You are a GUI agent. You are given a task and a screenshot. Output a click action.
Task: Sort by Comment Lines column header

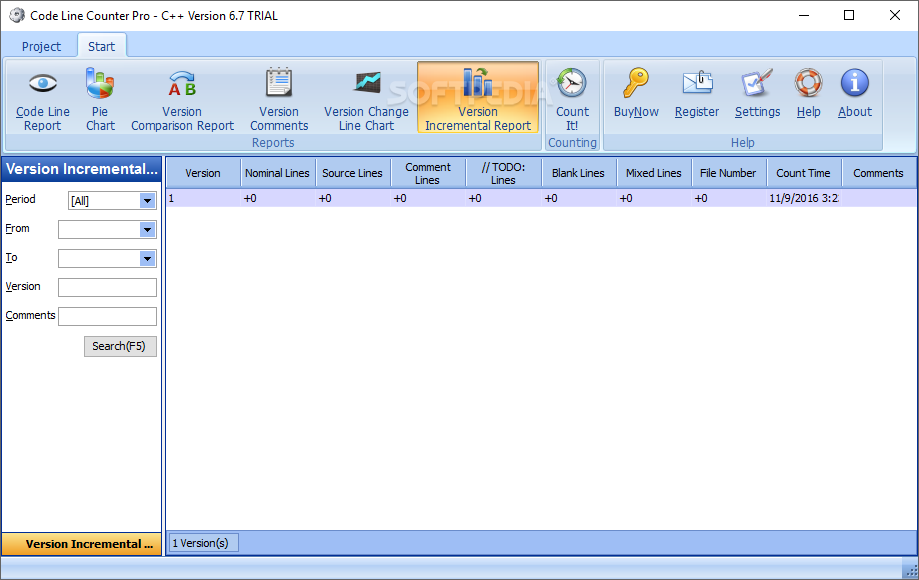pos(428,173)
